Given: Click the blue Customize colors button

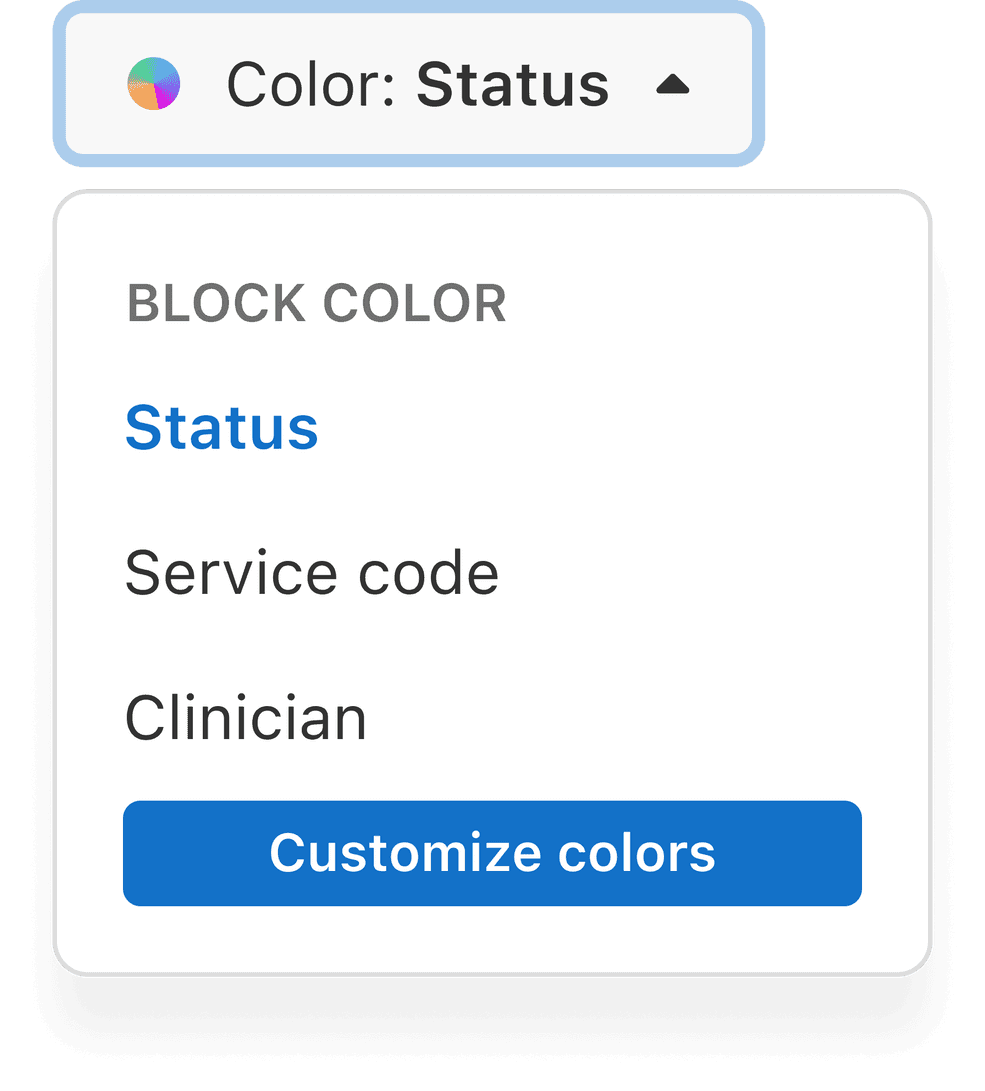Looking at the screenshot, I should tap(492, 853).
